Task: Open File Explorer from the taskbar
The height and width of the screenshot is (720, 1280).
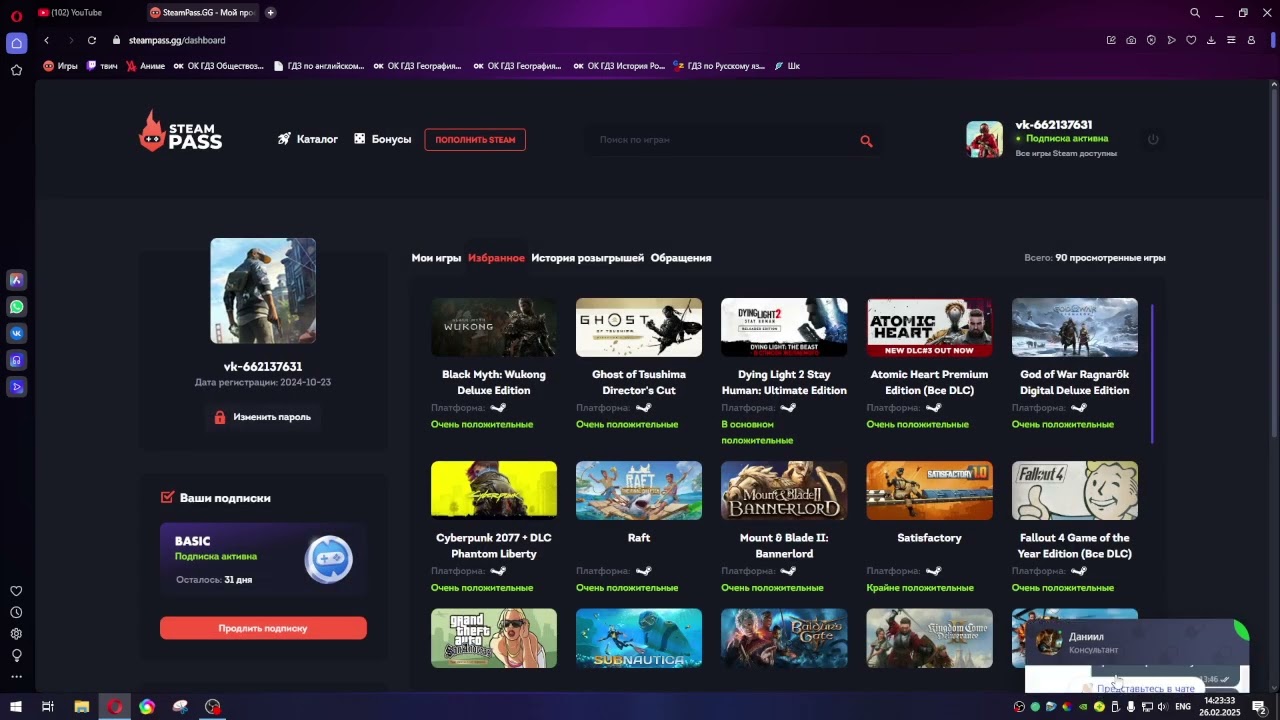Action: tap(82, 707)
